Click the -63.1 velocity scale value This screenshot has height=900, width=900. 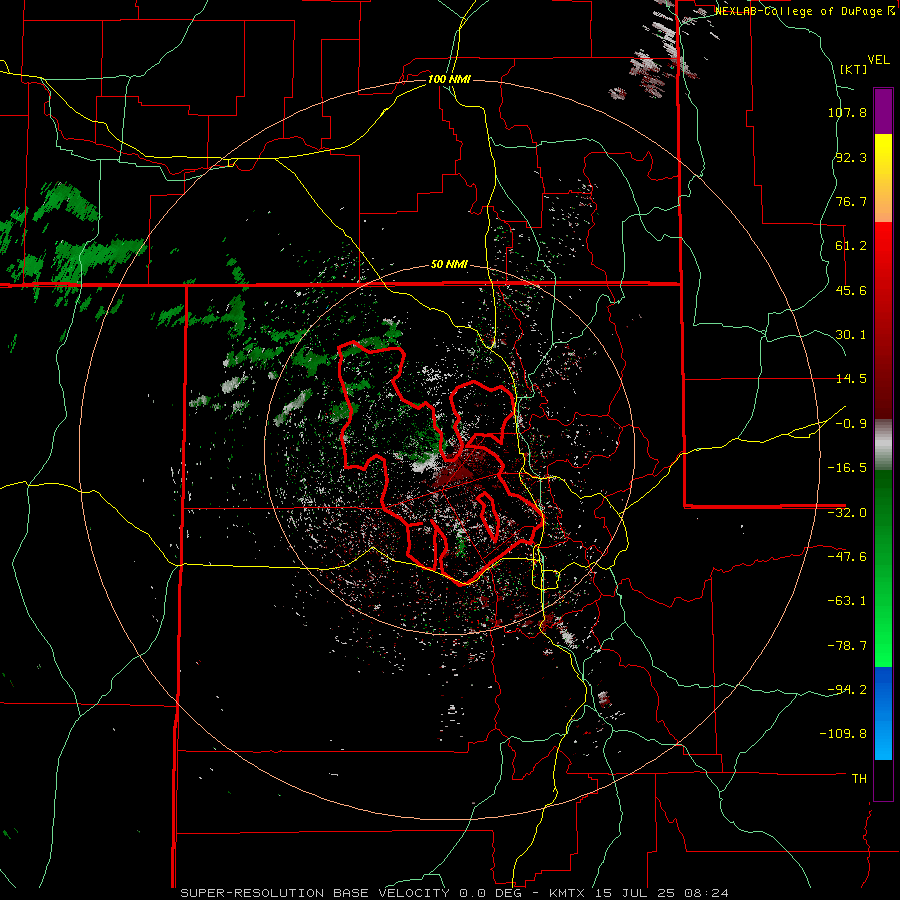tap(847, 601)
